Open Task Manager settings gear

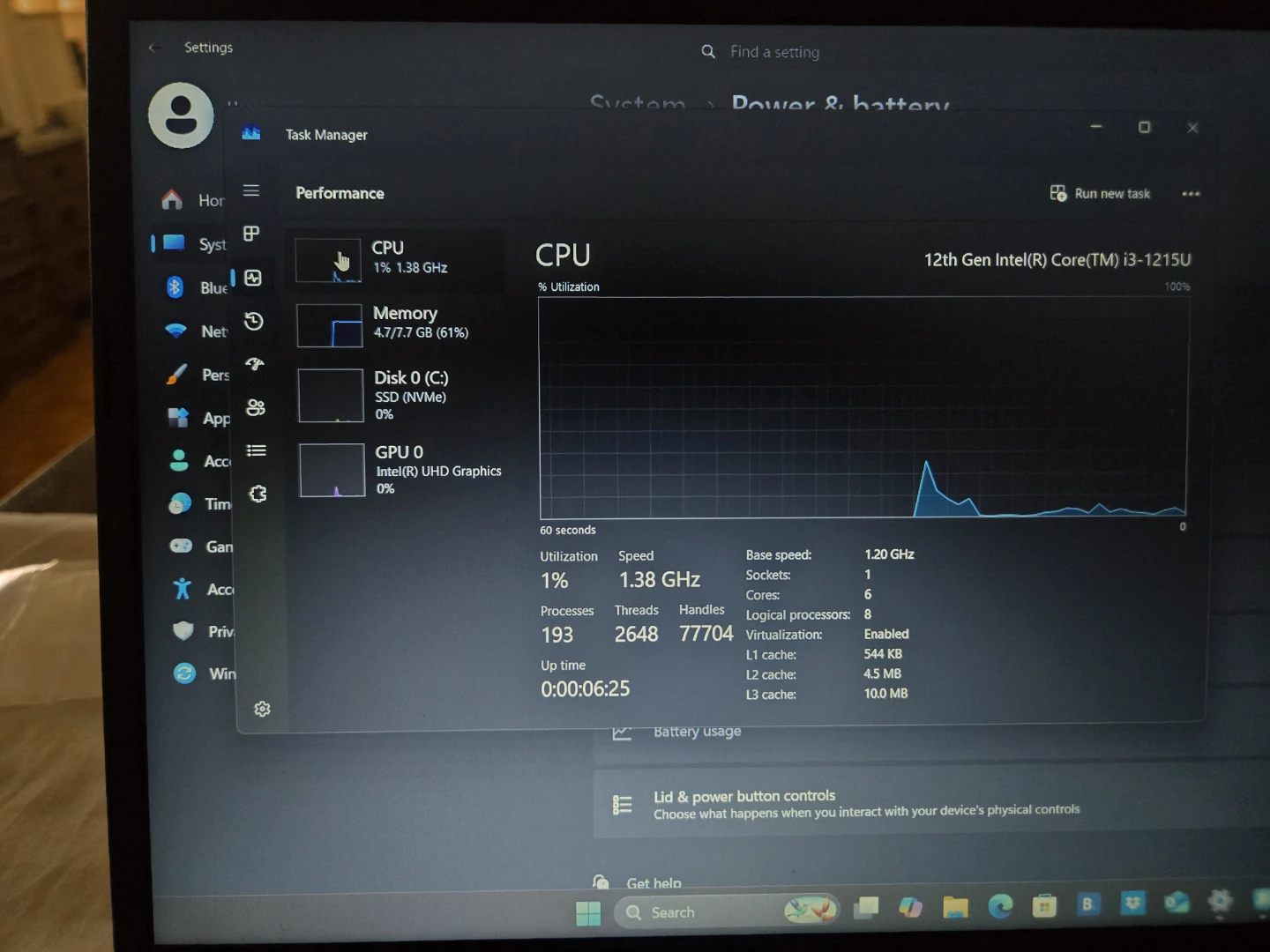tap(262, 709)
